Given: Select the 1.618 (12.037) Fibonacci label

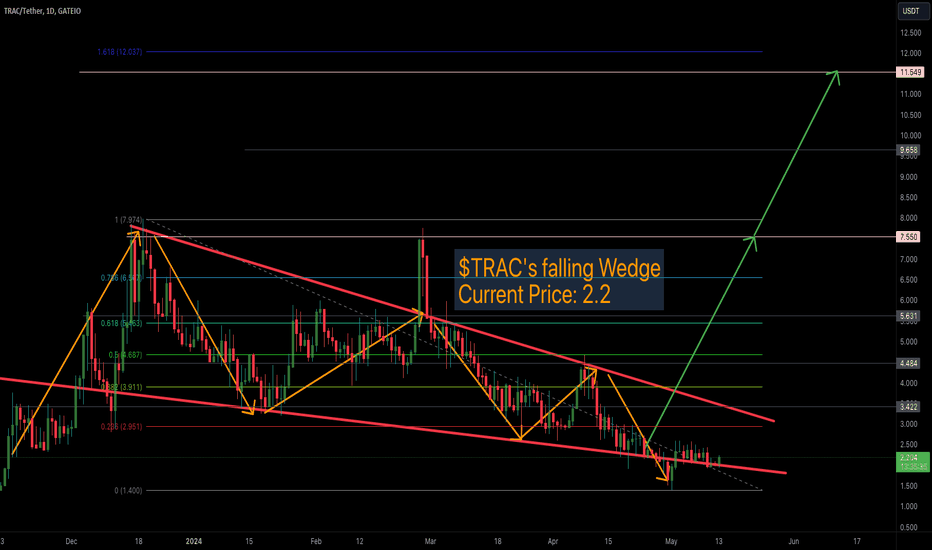Looking at the screenshot, I should point(119,52).
